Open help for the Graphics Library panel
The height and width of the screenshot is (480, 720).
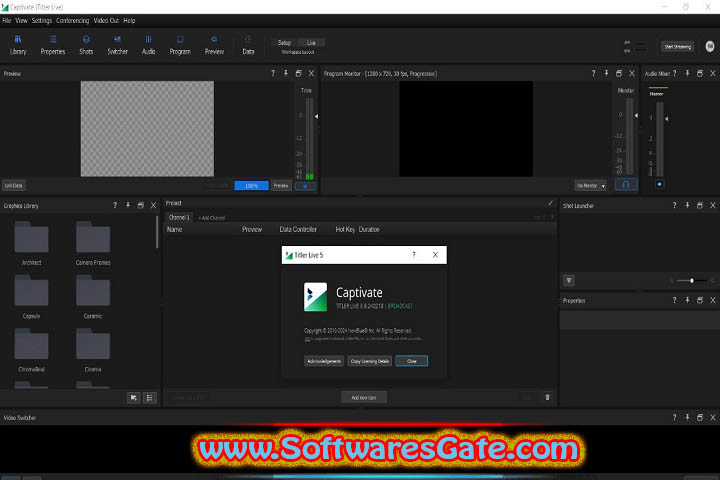click(x=115, y=205)
